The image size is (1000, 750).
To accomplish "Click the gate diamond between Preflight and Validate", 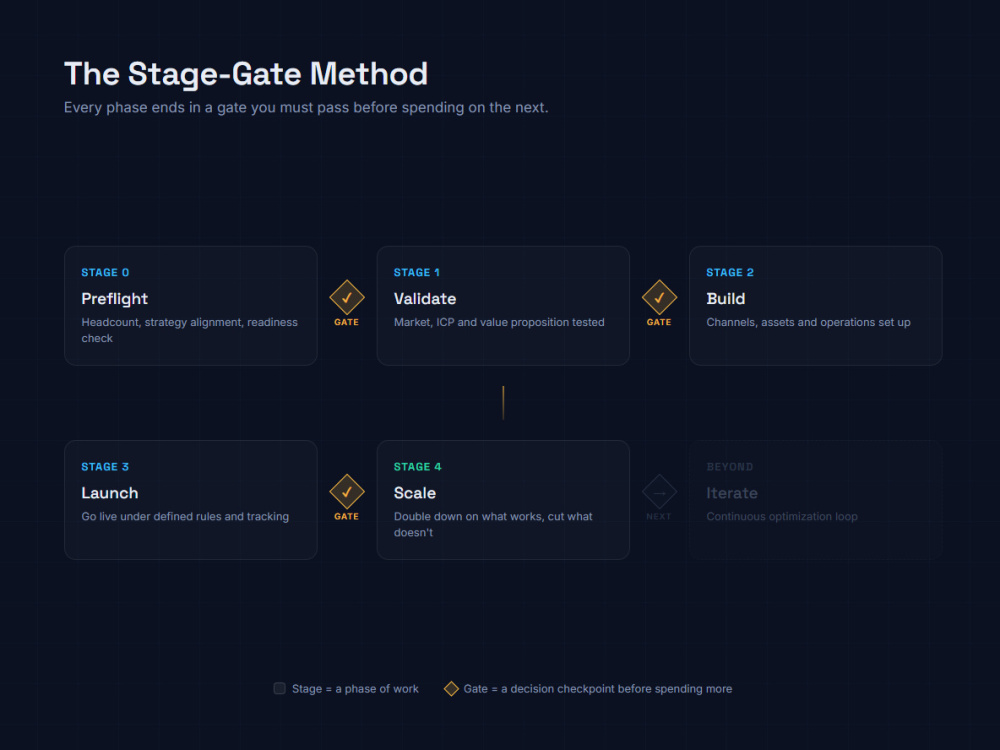I will [x=346, y=298].
